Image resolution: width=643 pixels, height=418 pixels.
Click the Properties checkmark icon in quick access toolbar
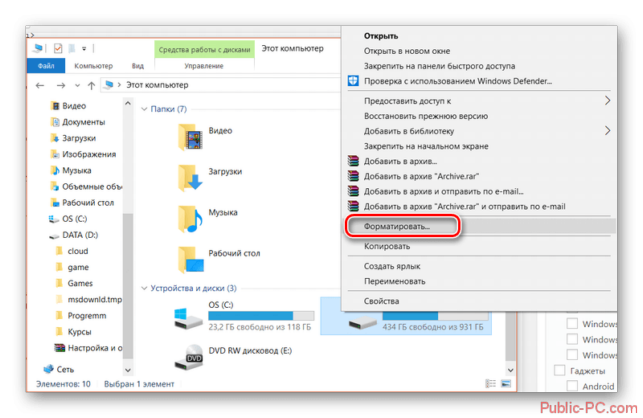click(58, 48)
